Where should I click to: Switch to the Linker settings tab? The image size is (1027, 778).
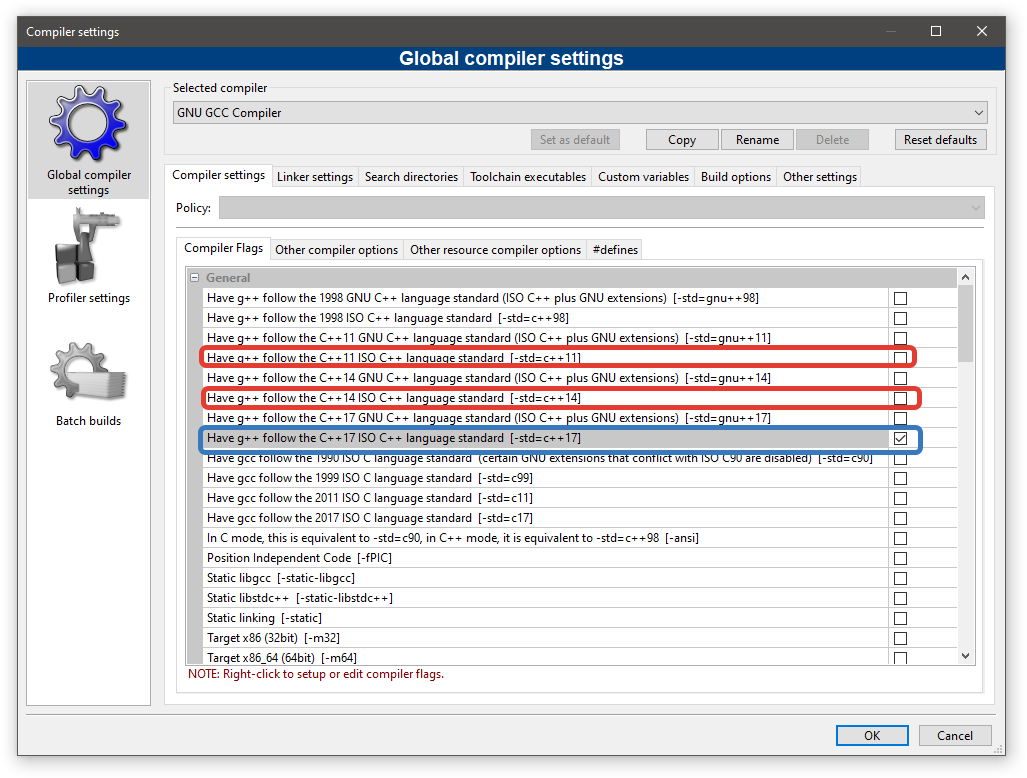(x=315, y=177)
